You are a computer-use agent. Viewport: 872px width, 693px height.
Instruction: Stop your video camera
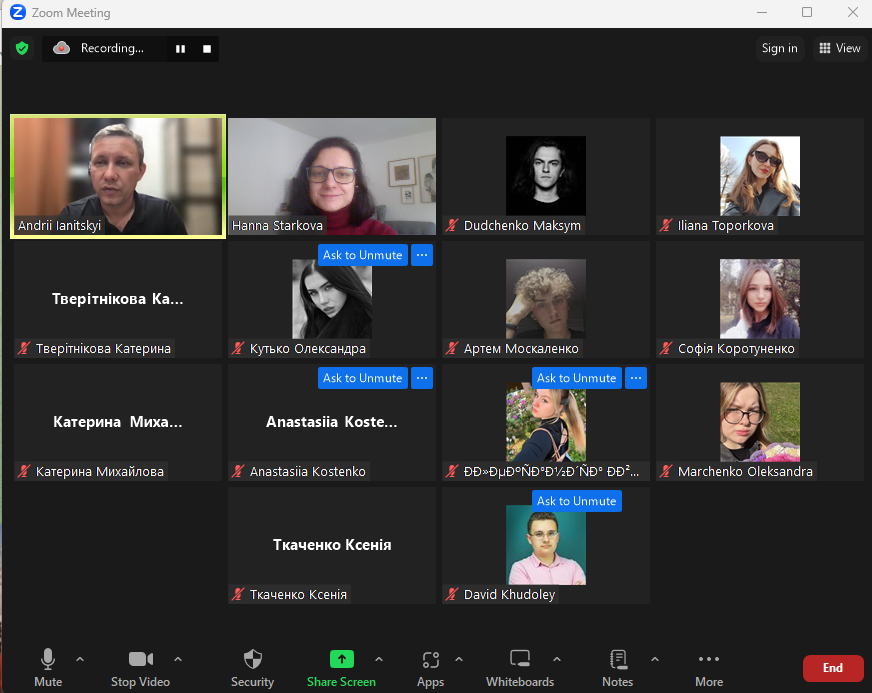pos(141,666)
